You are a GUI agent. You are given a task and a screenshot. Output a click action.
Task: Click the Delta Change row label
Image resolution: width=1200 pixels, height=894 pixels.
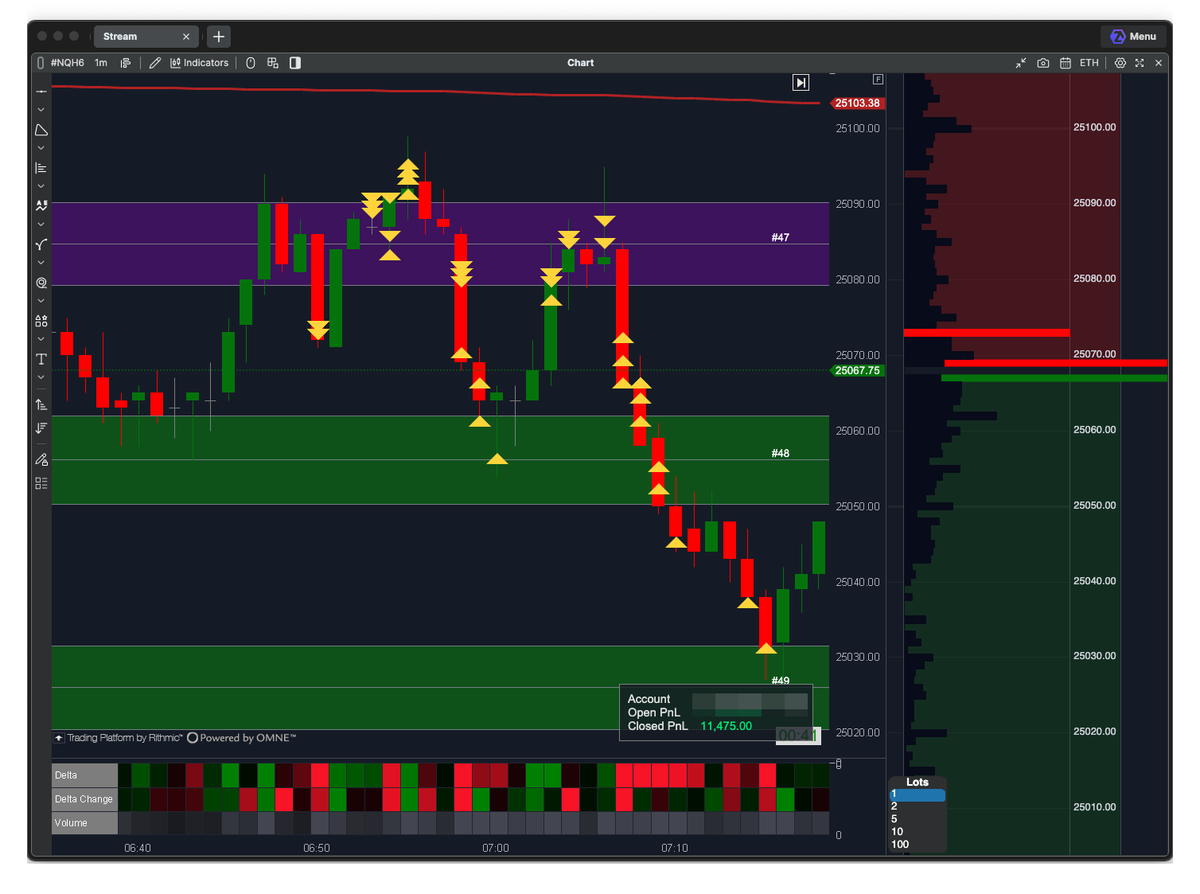pos(85,799)
